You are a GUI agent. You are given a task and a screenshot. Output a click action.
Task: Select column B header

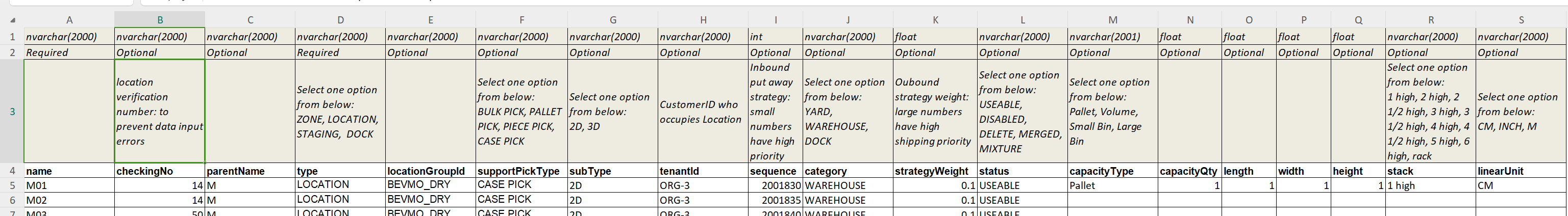click(160, 20)
